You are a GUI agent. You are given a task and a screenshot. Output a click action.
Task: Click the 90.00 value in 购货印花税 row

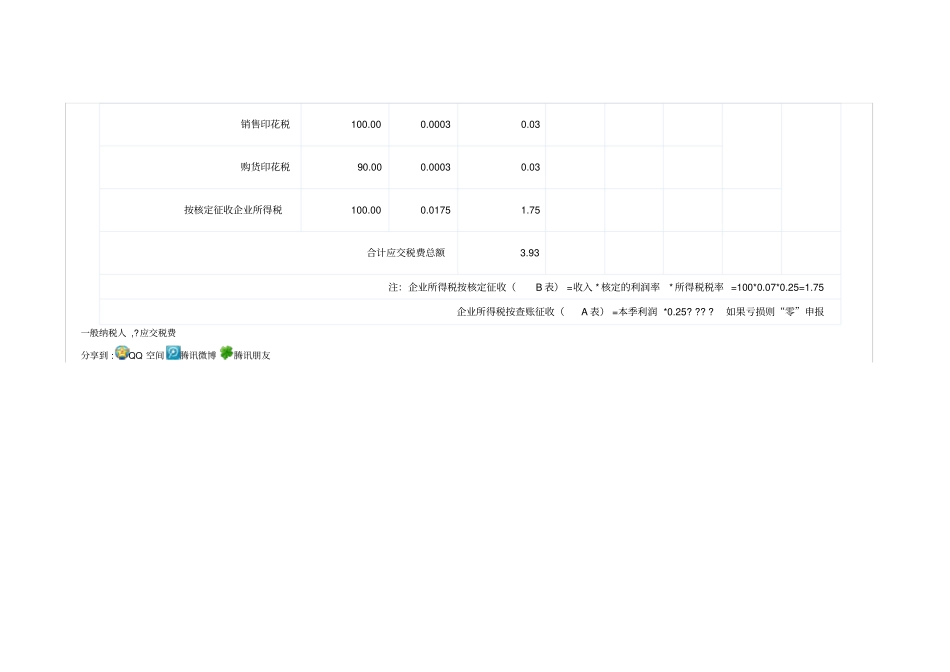370,167
